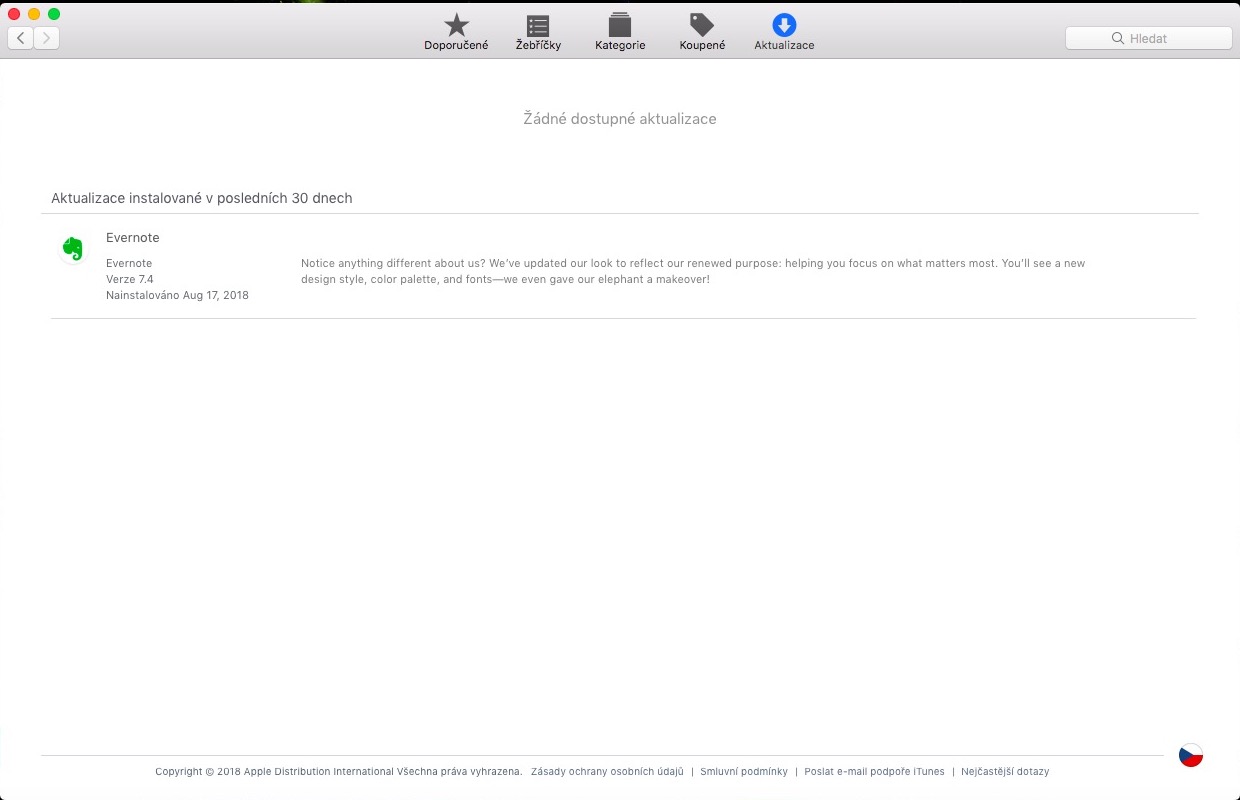The width and height of the screenshot is (1240, 800).
Task: Click the blue Aktualizace download icon
Action: point(784,25)
